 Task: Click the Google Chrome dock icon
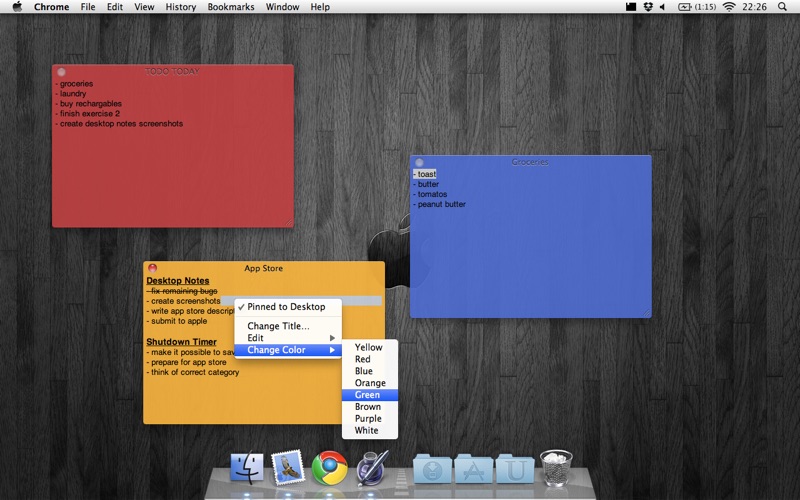click(x=329, y=467)
